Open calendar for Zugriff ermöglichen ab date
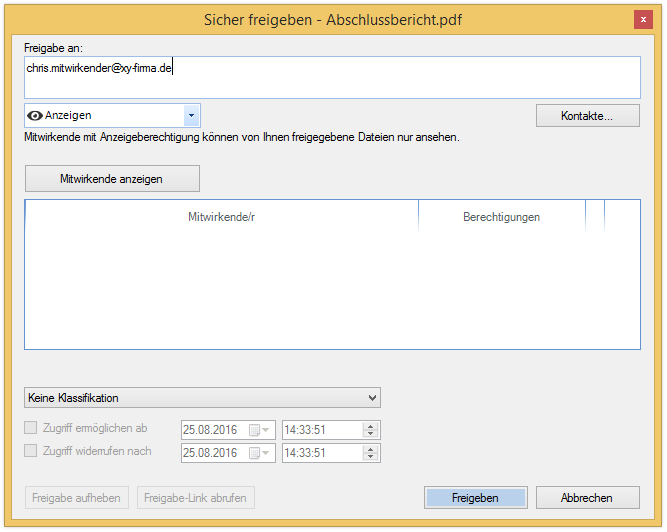Viewport: 667px width, 532px height. click(x=259, y=430)
